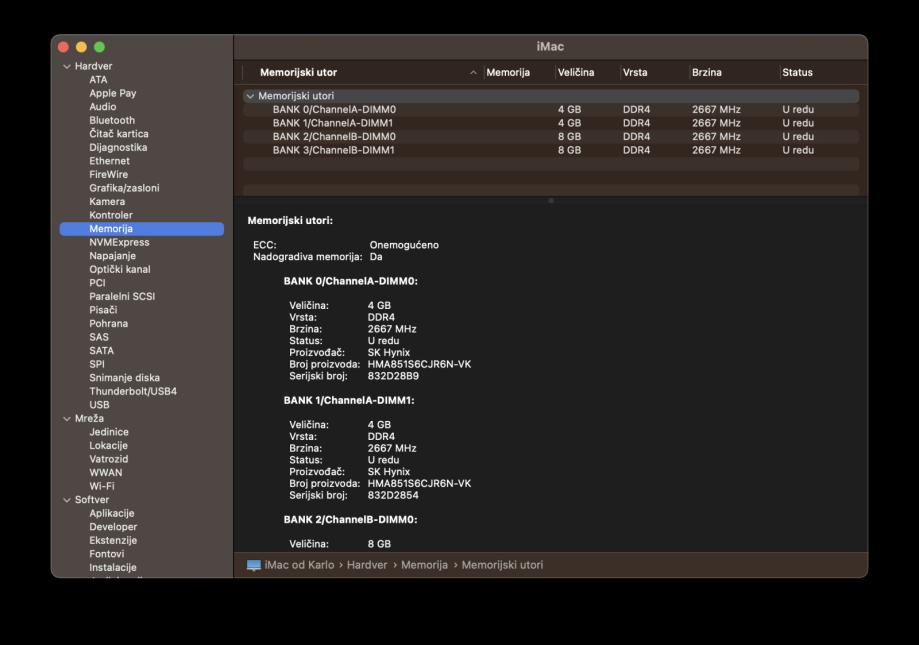Sort the table by Veličina column
919x645 pixels.
pyautogui.click(x=576, y=73)
